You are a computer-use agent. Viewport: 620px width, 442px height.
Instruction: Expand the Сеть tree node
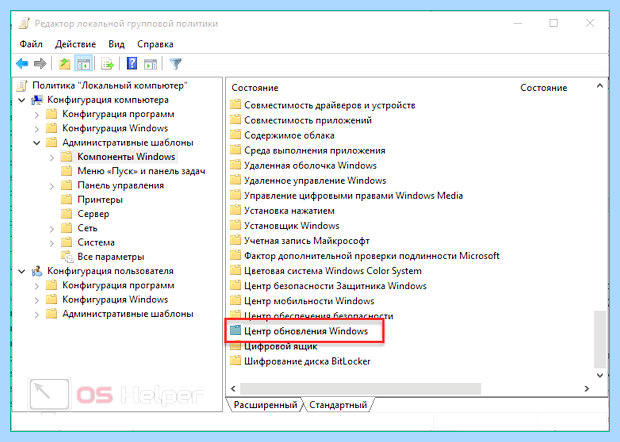coord(52,228)
